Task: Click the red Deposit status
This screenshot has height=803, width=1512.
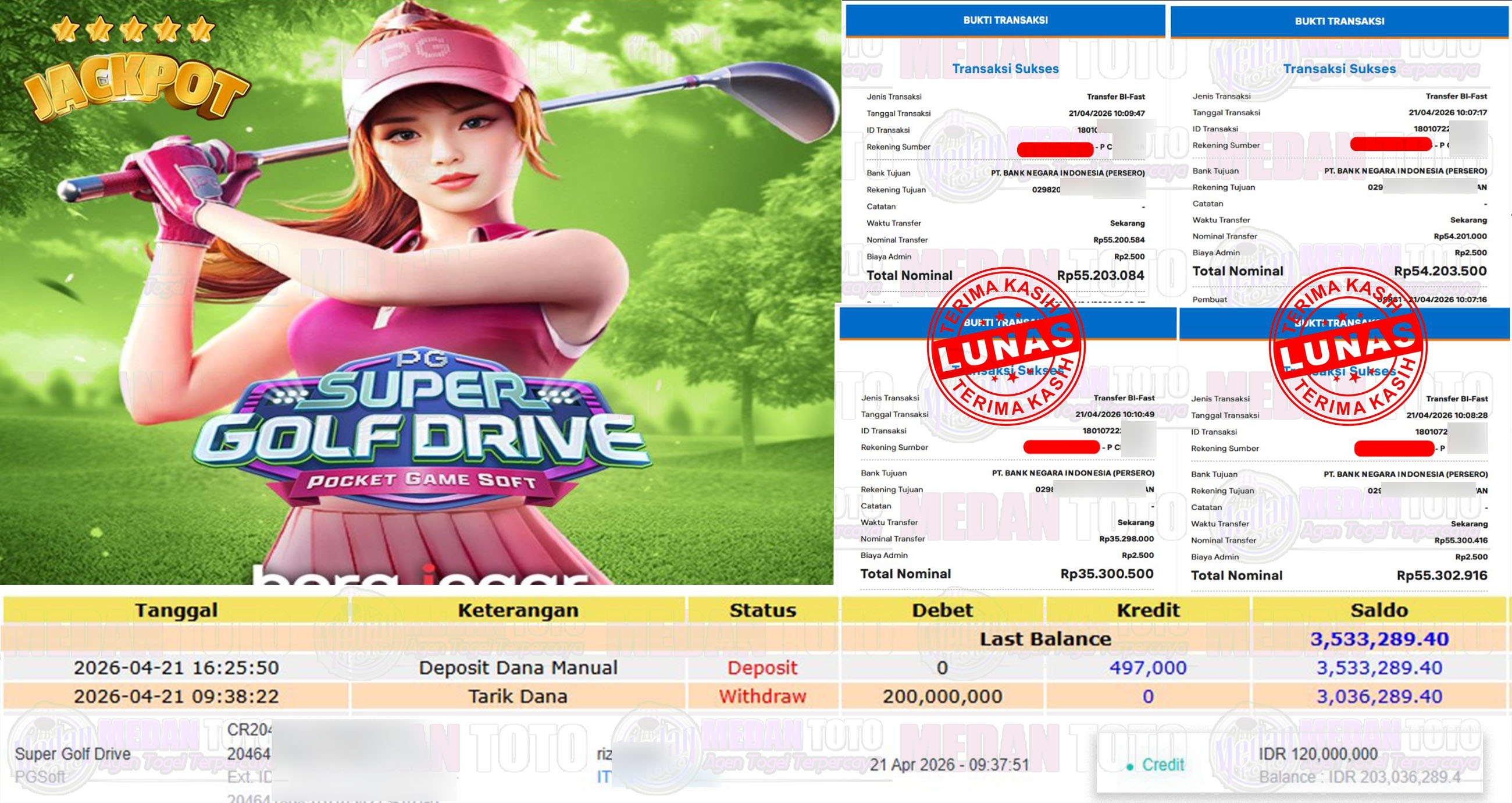Action: click(x=762, y=668)
